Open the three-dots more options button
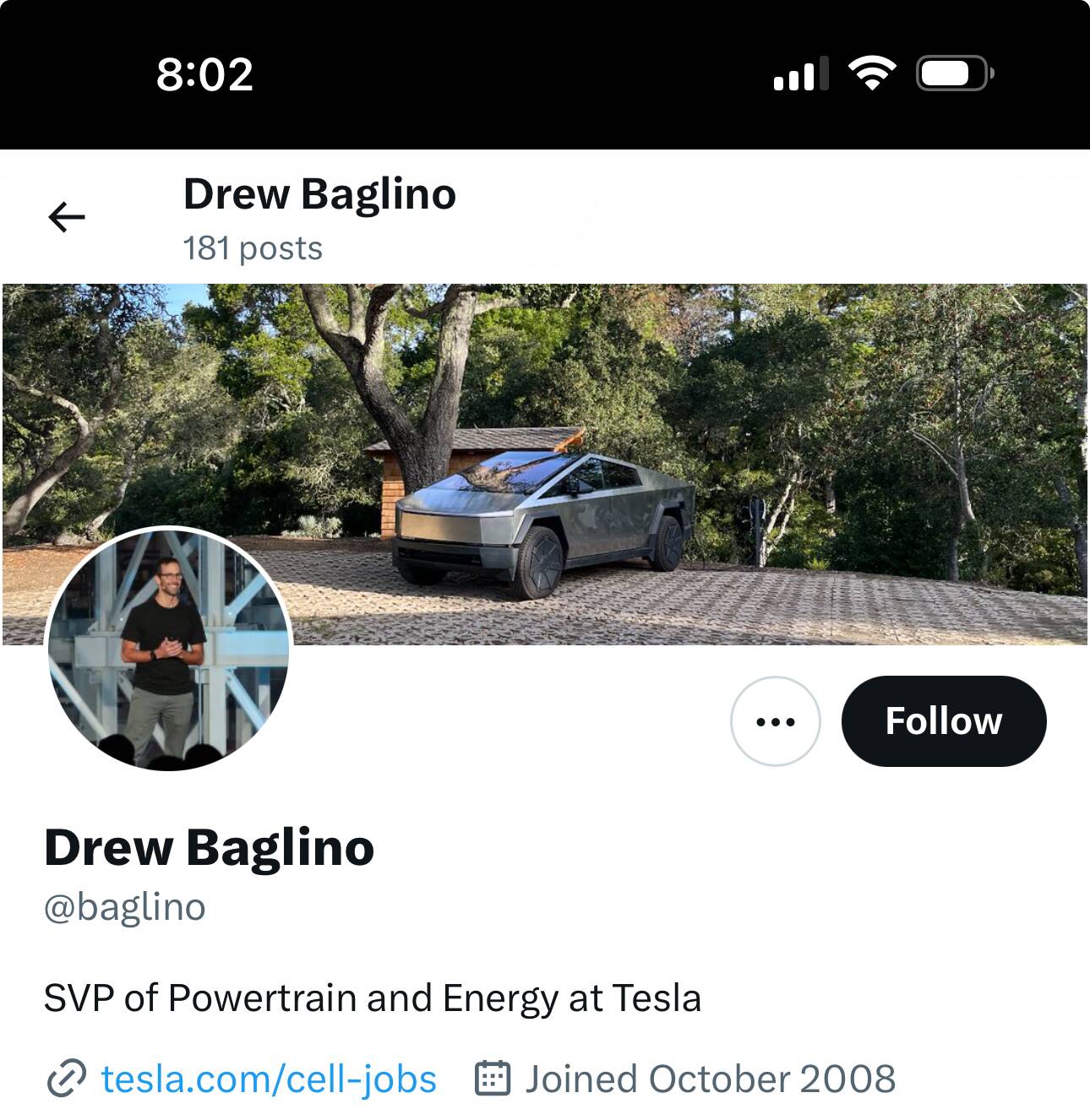Screen dimensions: 1090x1120 775,721
